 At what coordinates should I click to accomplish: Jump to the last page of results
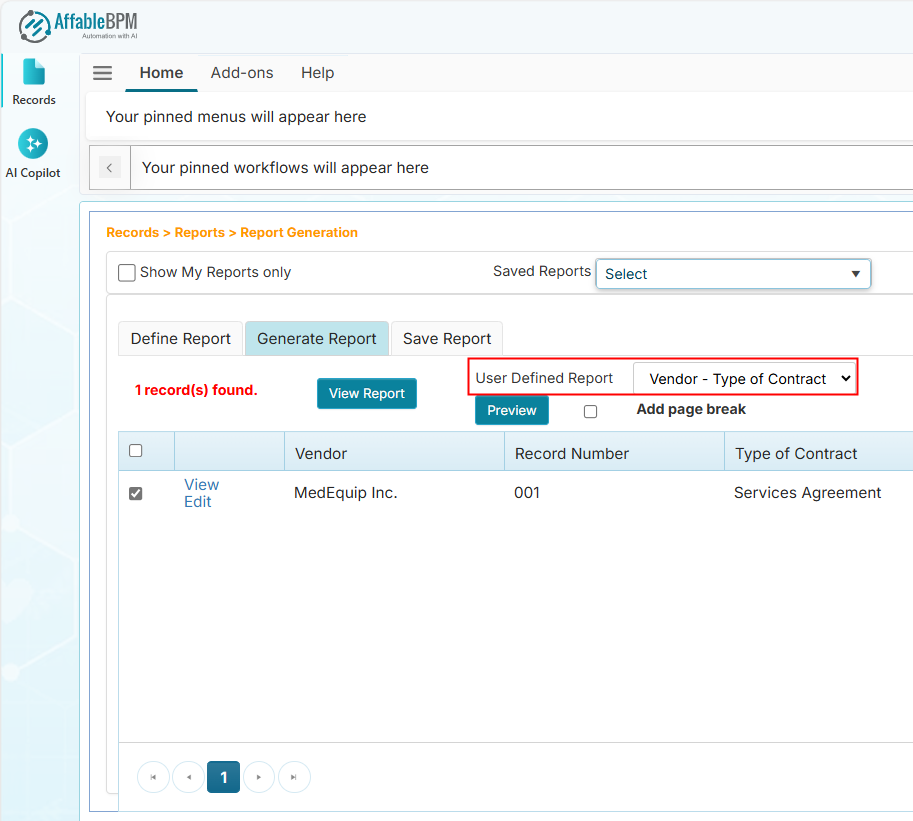294,777
